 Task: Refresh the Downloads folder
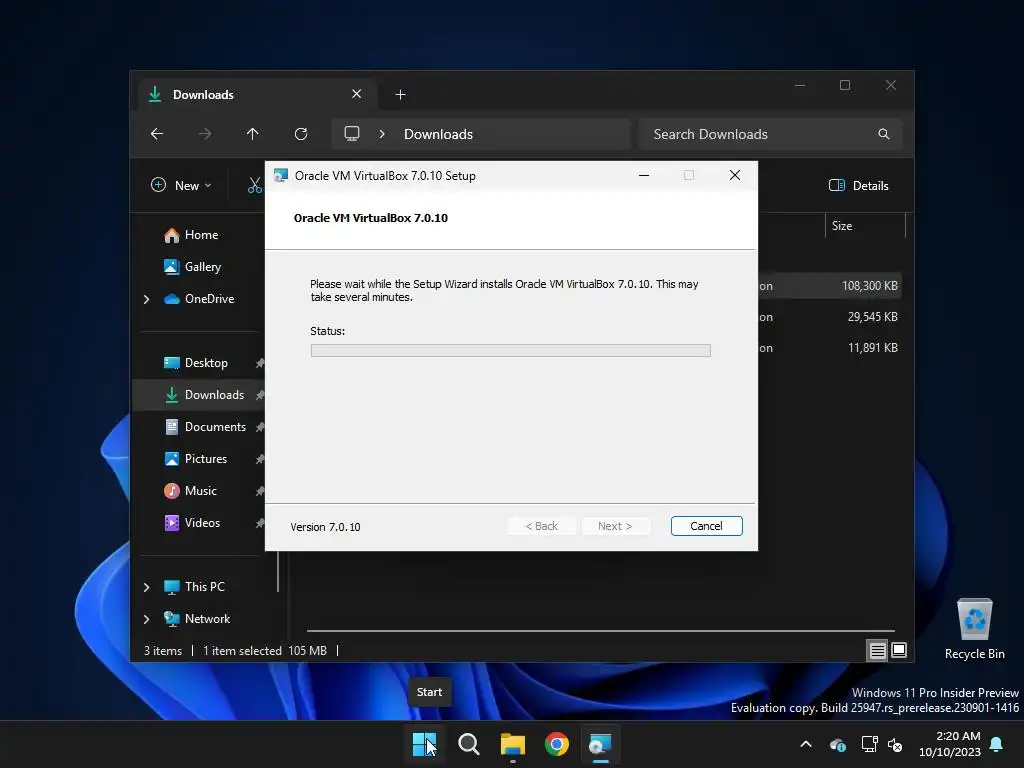coord(300,134)
